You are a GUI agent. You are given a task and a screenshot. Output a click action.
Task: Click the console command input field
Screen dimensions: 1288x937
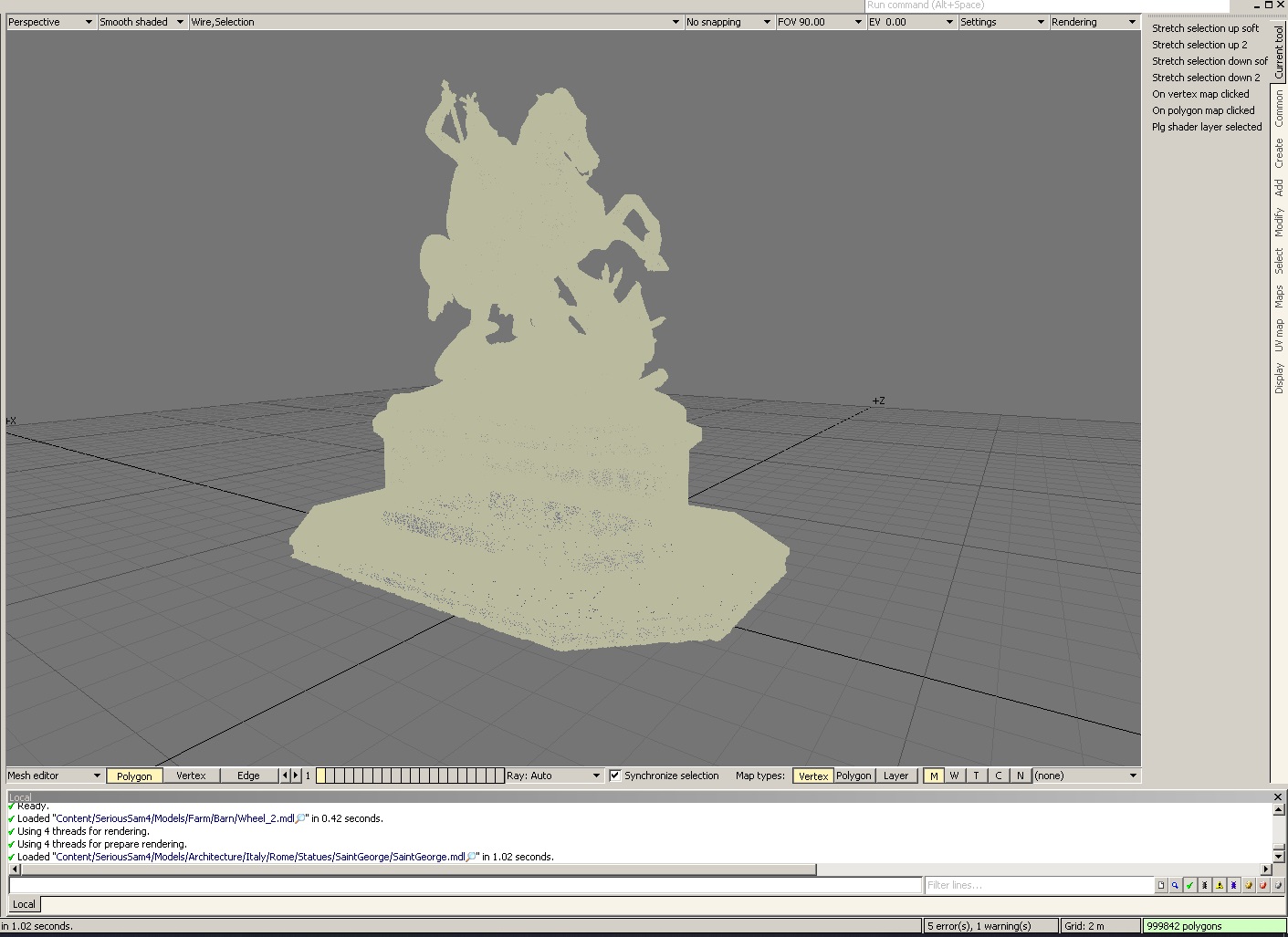tap(466, 885)
